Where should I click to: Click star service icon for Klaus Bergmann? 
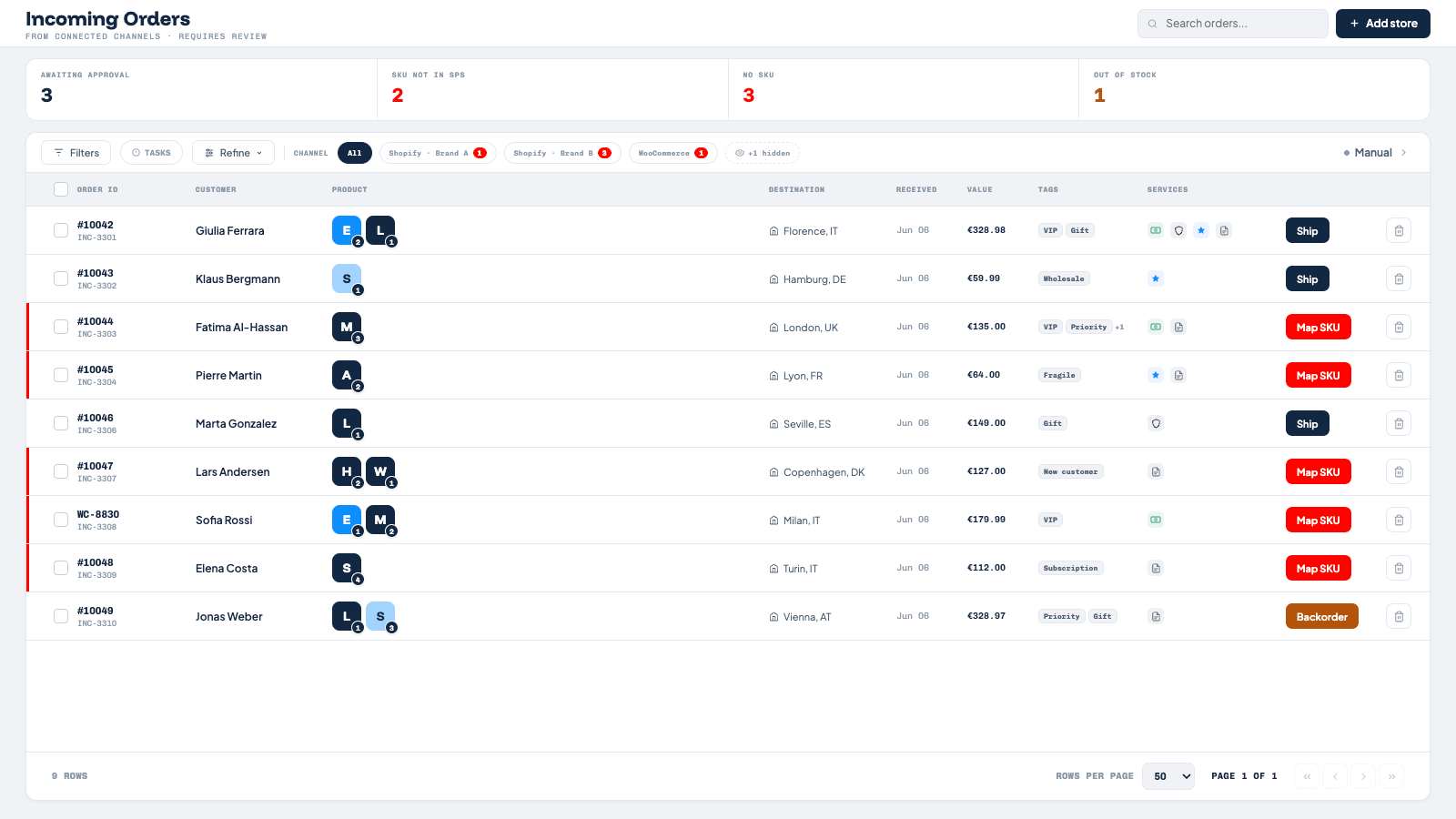click(1156, 278)
